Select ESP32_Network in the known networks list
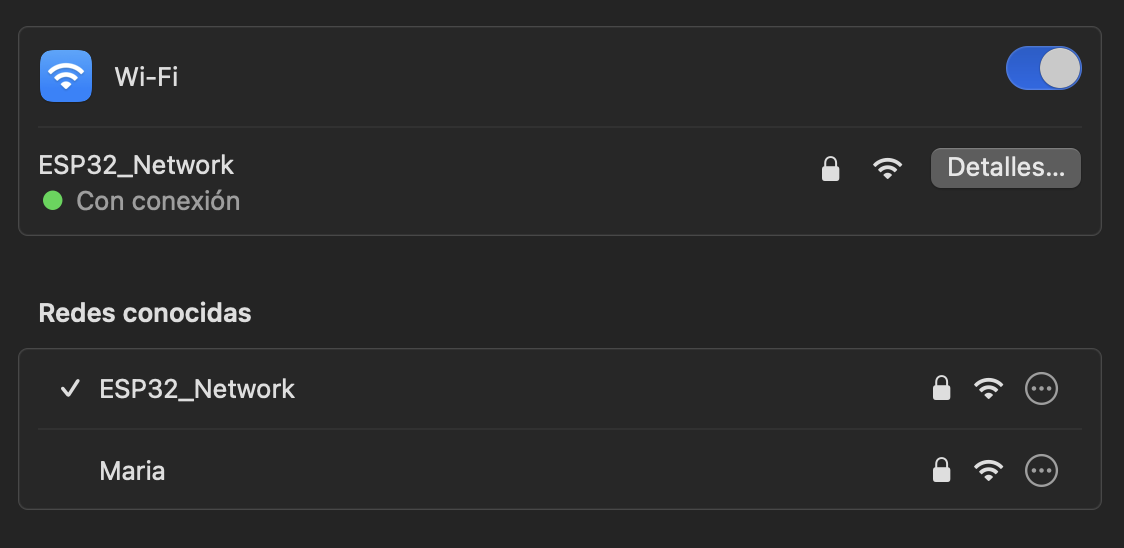The width and height of the screenshot is (1124, 548). point(197,389)
